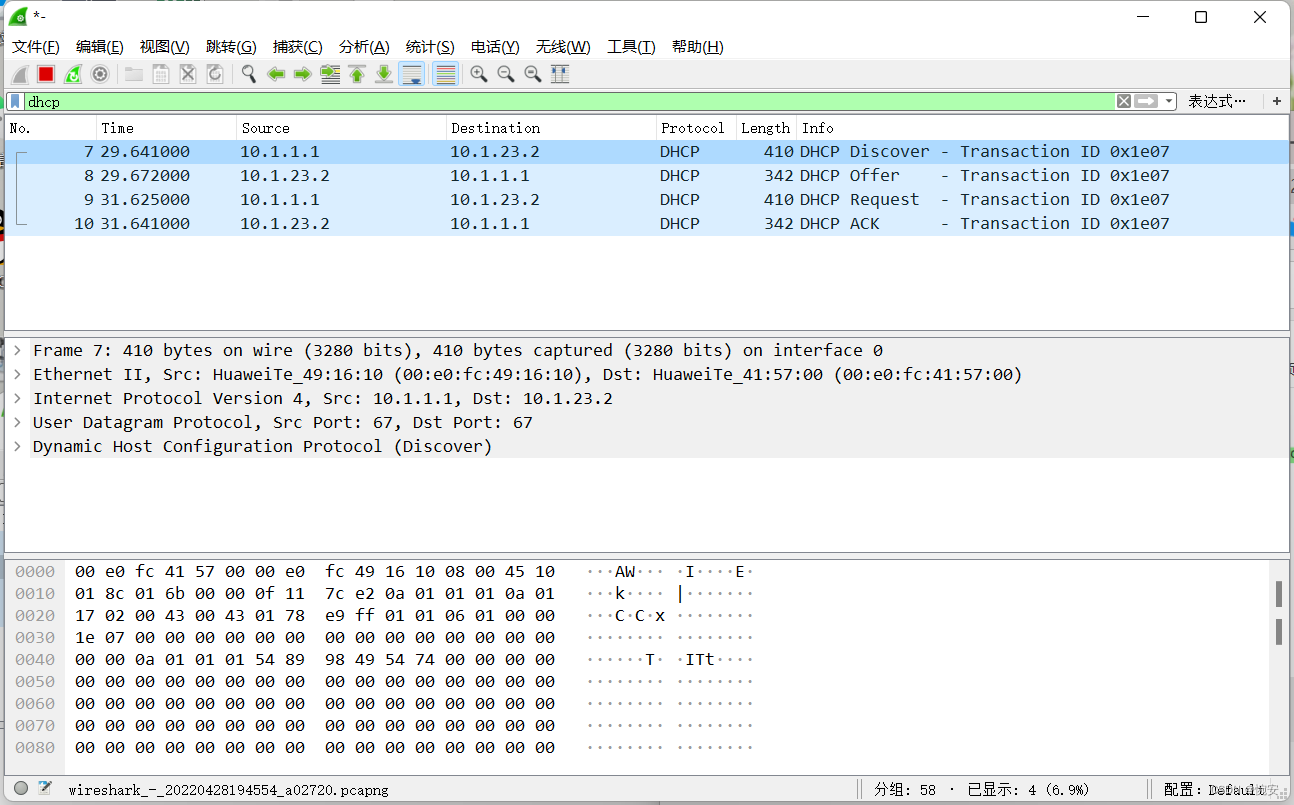Click the open capture file folder icon
Viewport: 1294px width, 805px height.
click(133, 74)
